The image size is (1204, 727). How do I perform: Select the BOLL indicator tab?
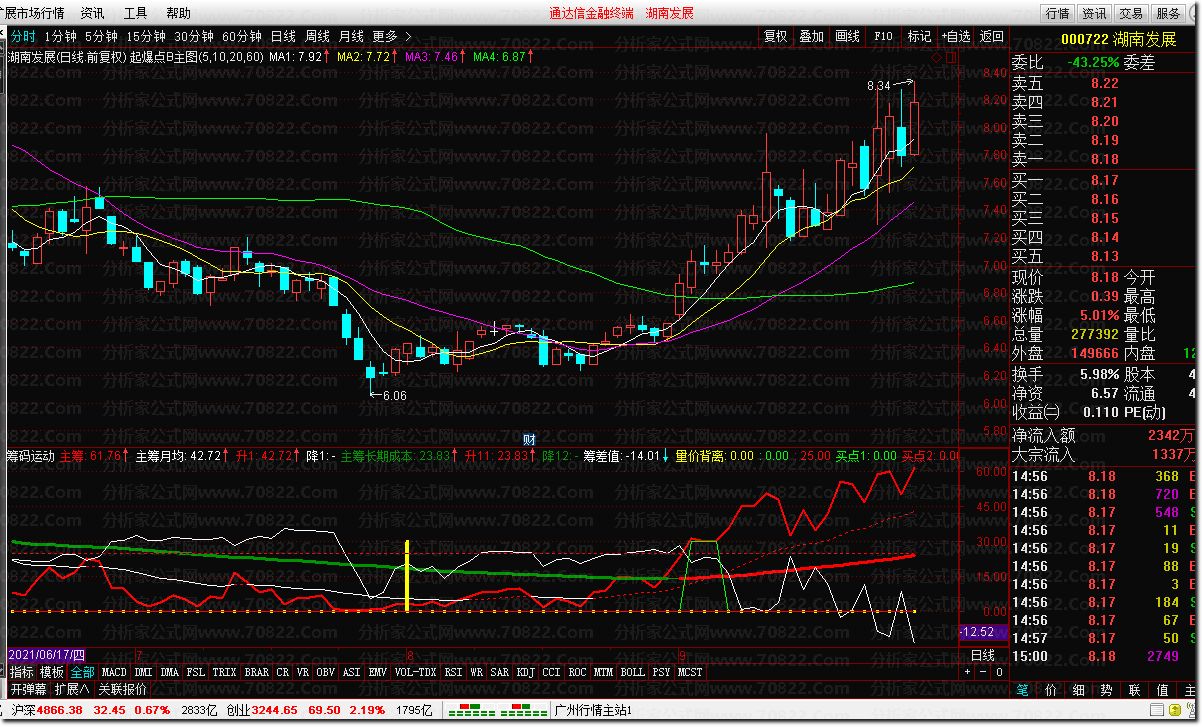632,672
